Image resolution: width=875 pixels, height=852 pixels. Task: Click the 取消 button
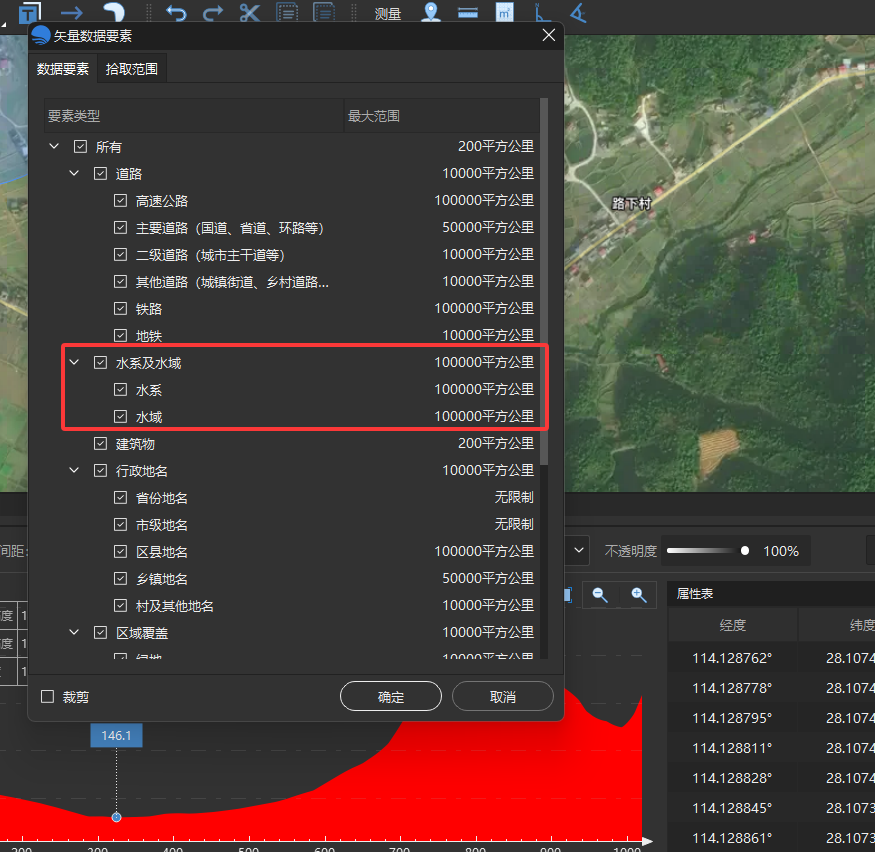click(x=502, y=696)
